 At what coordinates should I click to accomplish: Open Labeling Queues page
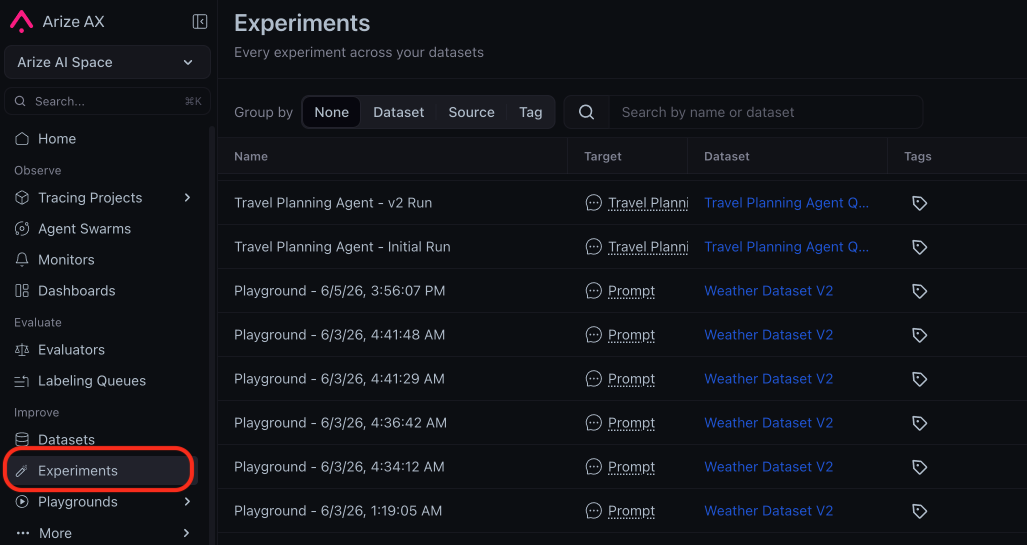point(92,381)
